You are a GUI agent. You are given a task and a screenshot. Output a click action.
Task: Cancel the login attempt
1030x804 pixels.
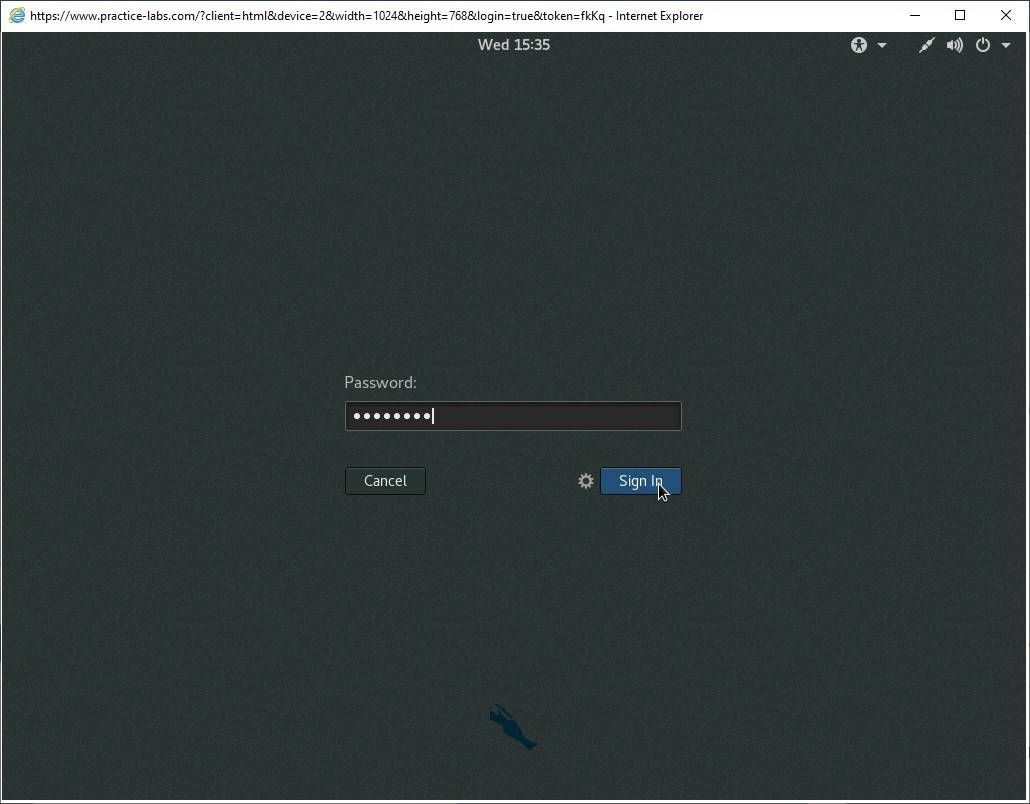click(x=385, y=481)
